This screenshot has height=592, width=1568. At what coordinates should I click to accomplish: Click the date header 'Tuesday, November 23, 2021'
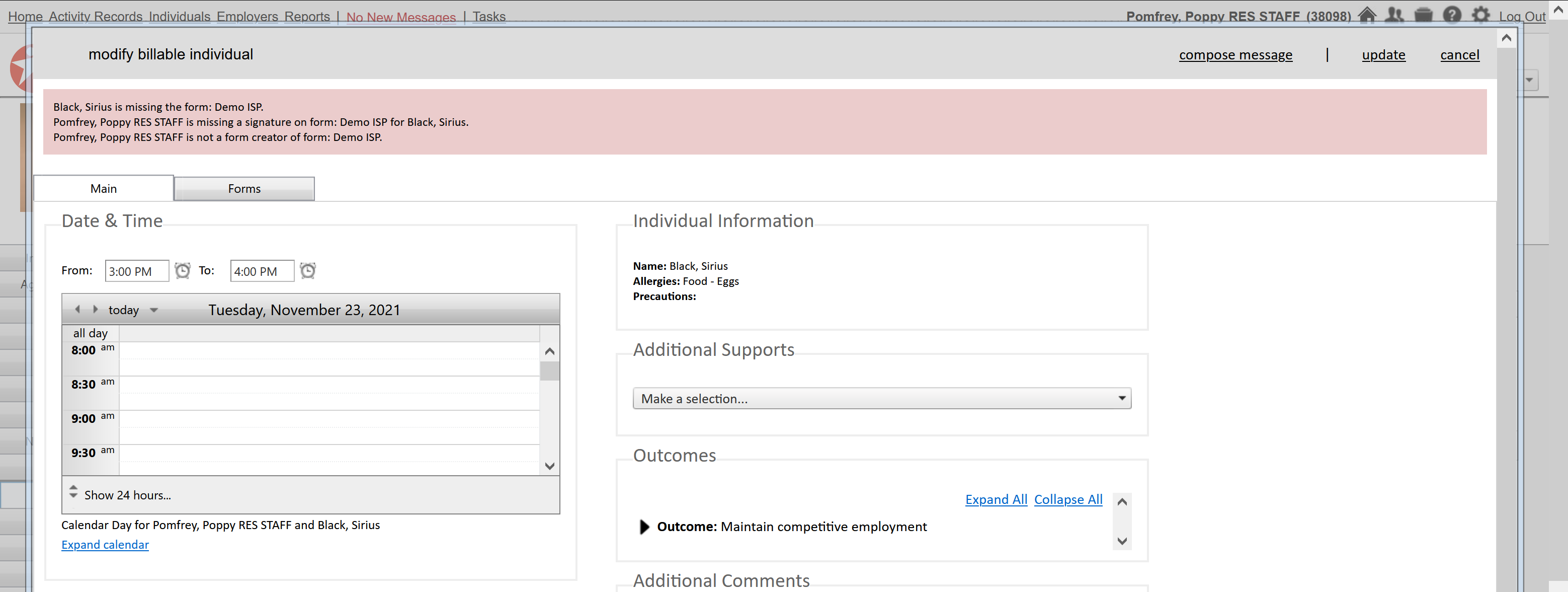304,310
